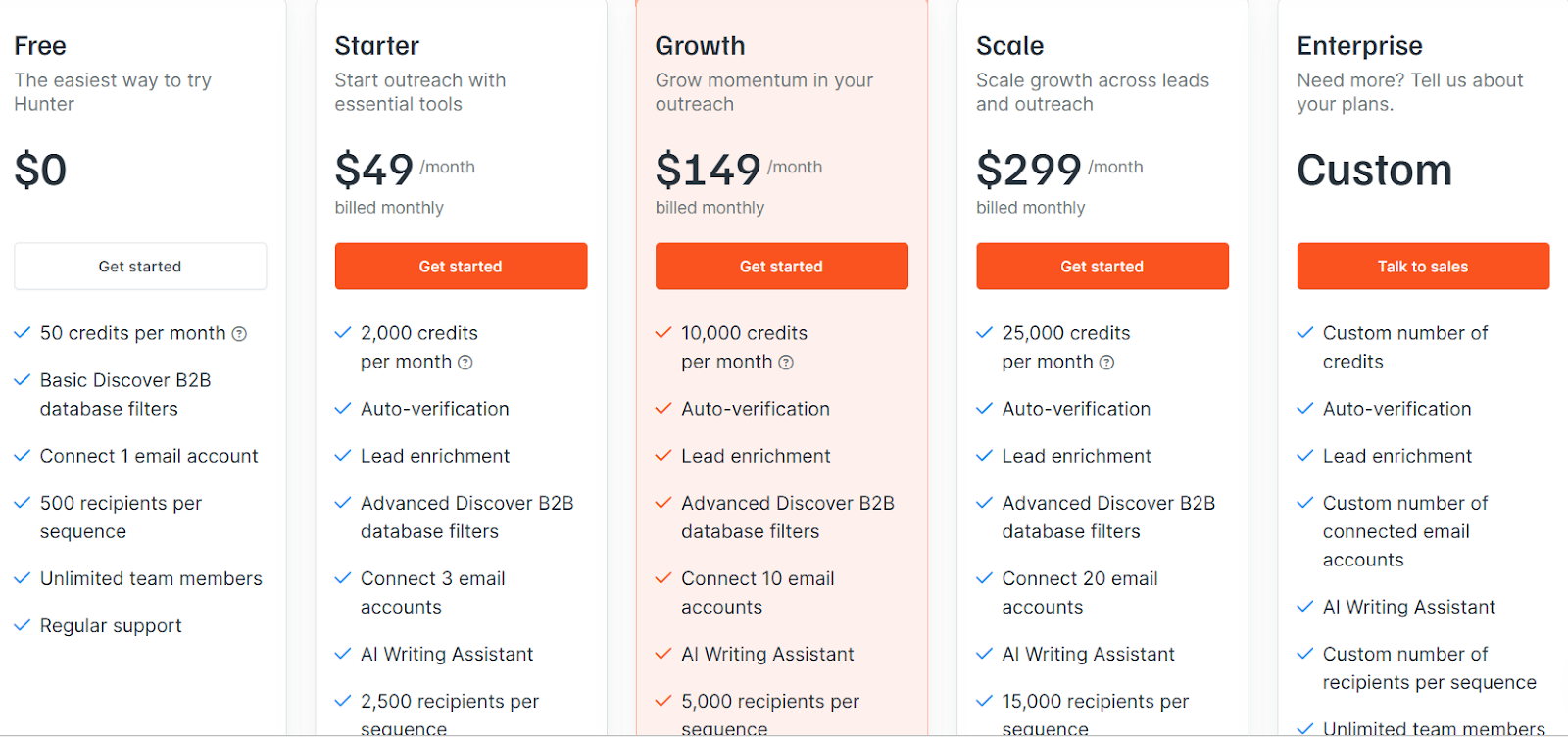Click orange checkmark next to Lead enrichment
This screenshot has height=737, width=1568.
pyautogui.click(x=663, y=456)
